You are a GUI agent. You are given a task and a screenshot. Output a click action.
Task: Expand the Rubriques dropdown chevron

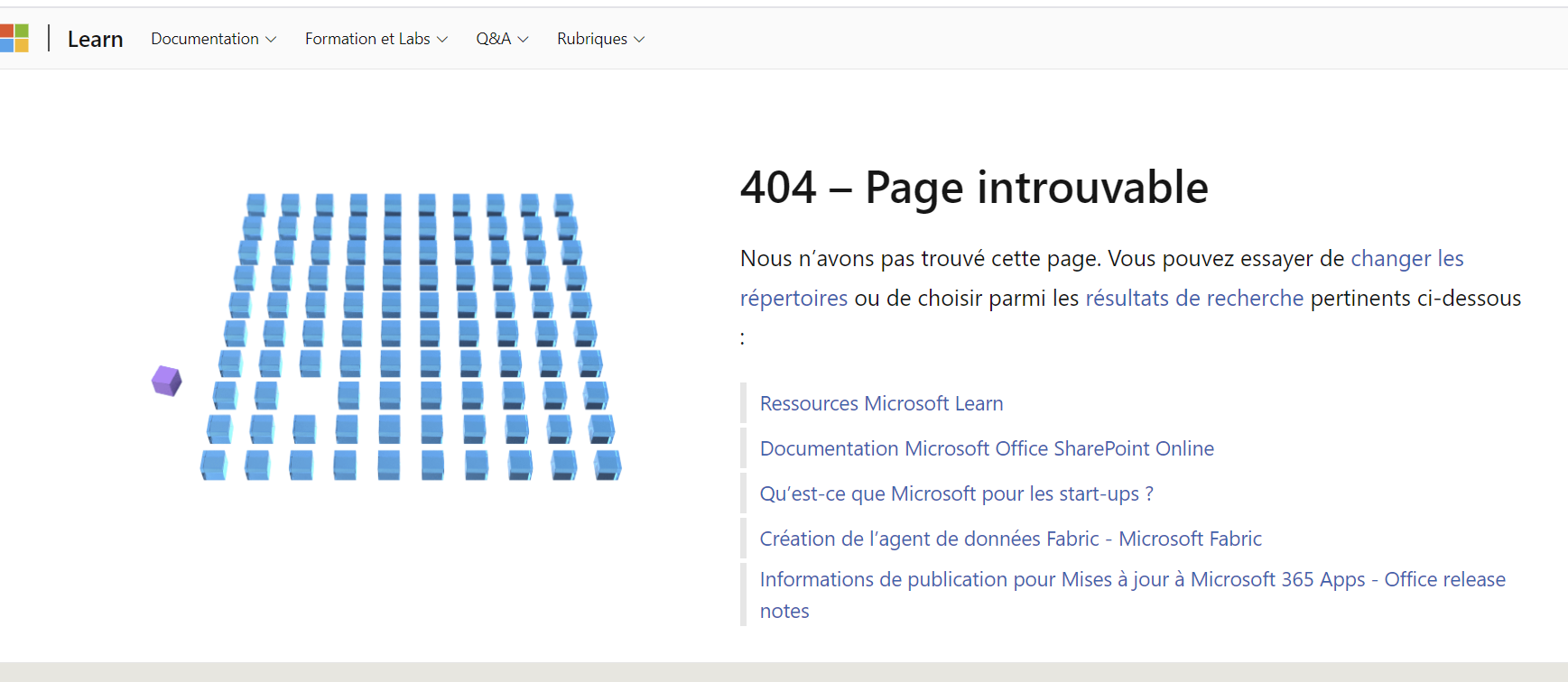pyautogui.click(x=639, y=40)
